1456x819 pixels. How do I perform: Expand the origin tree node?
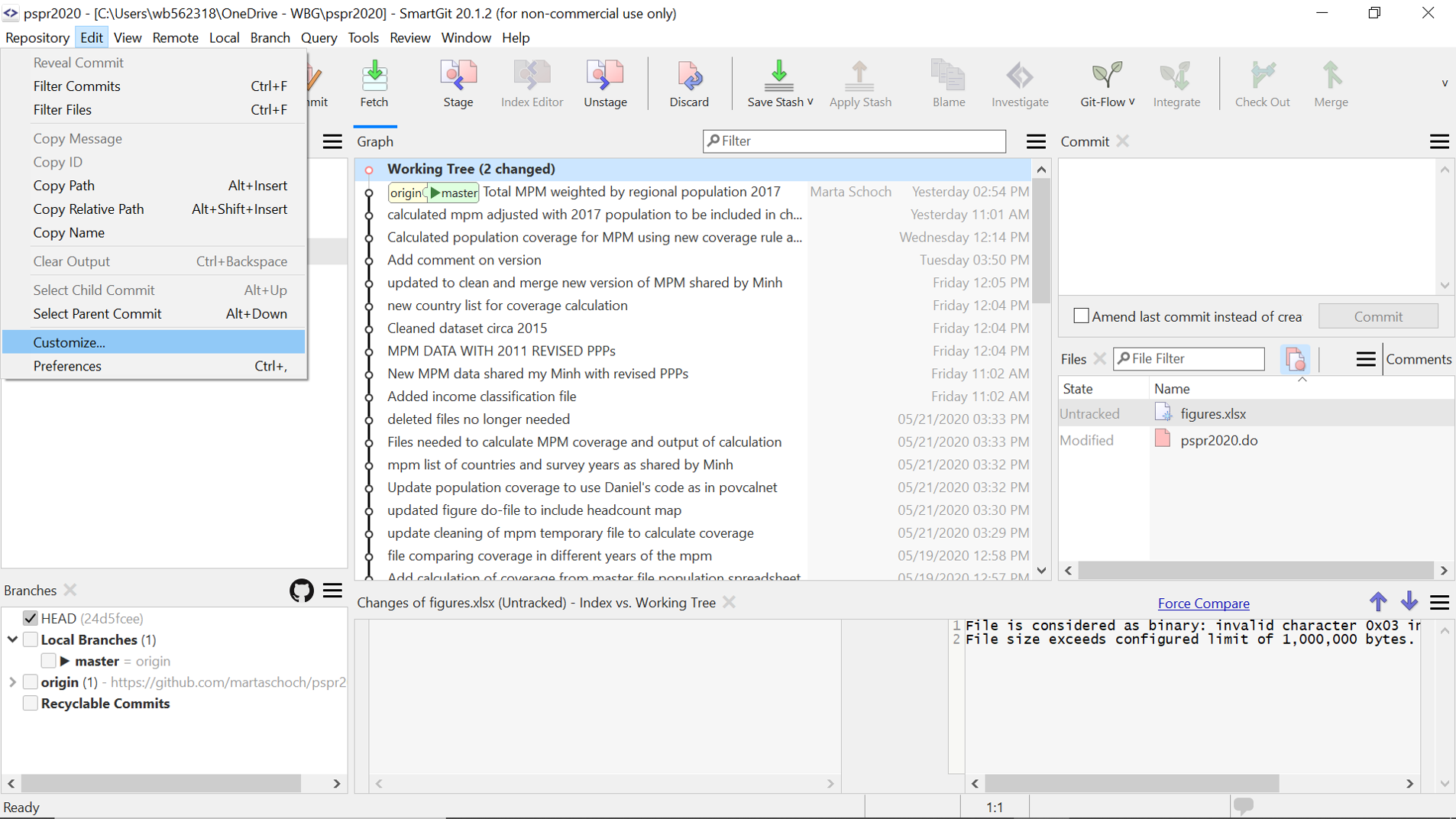click(x=12, y=681)
